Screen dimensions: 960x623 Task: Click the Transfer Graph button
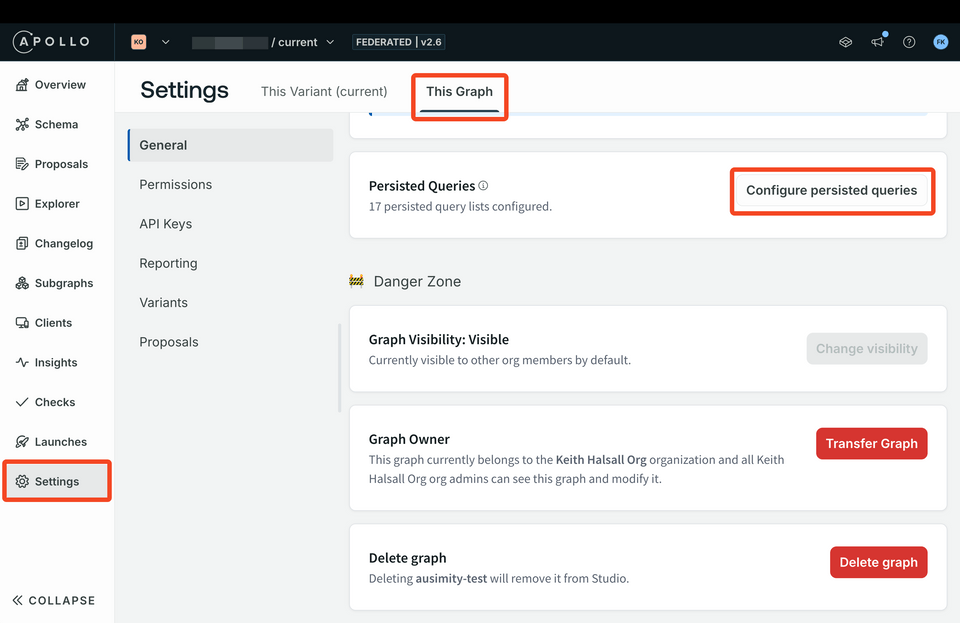tap(872, 444)
